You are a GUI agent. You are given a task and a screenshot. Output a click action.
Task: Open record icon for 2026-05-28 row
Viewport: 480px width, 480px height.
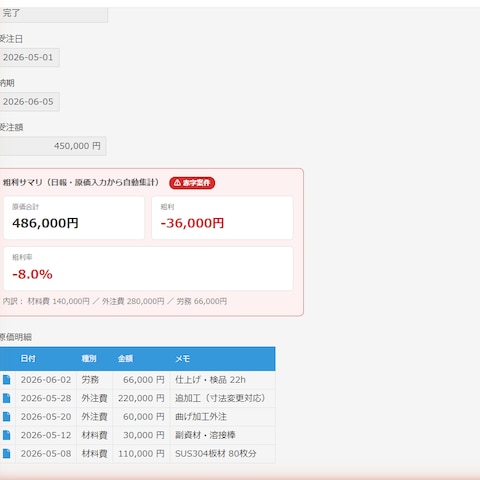[7, 398]
